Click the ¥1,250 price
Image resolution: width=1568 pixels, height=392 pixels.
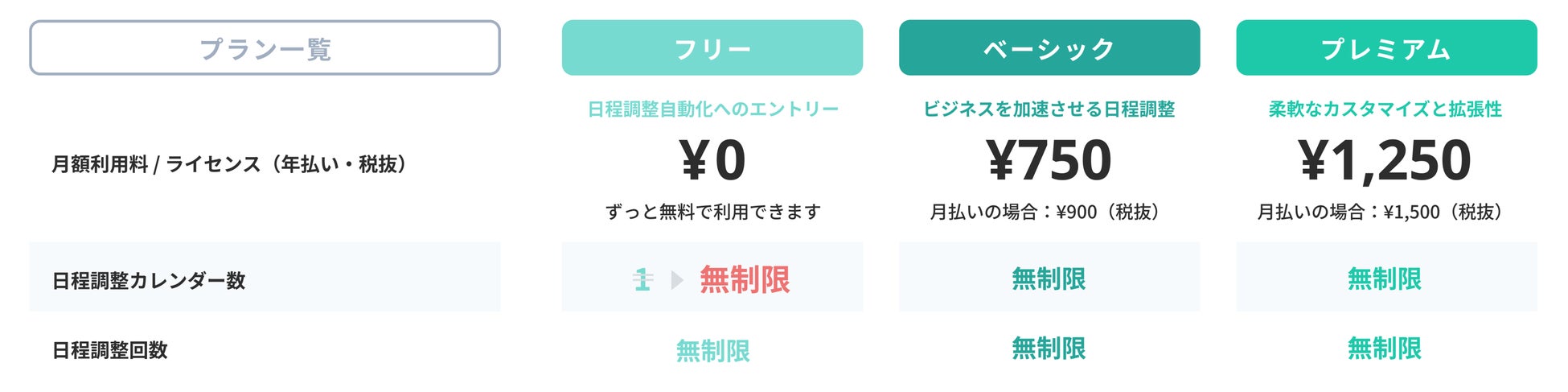coord(1385,160)
